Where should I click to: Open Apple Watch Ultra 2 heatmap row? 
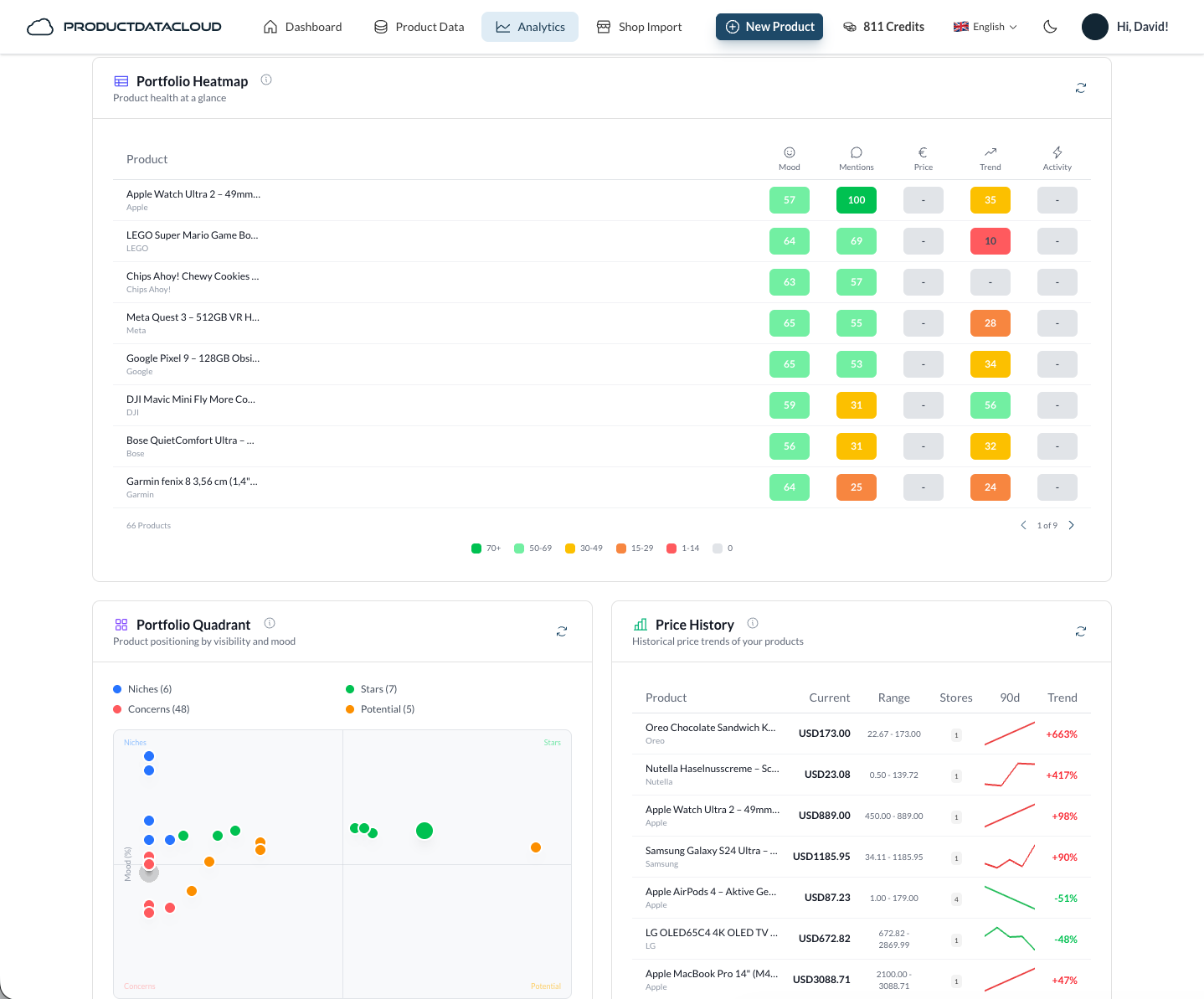602,200
